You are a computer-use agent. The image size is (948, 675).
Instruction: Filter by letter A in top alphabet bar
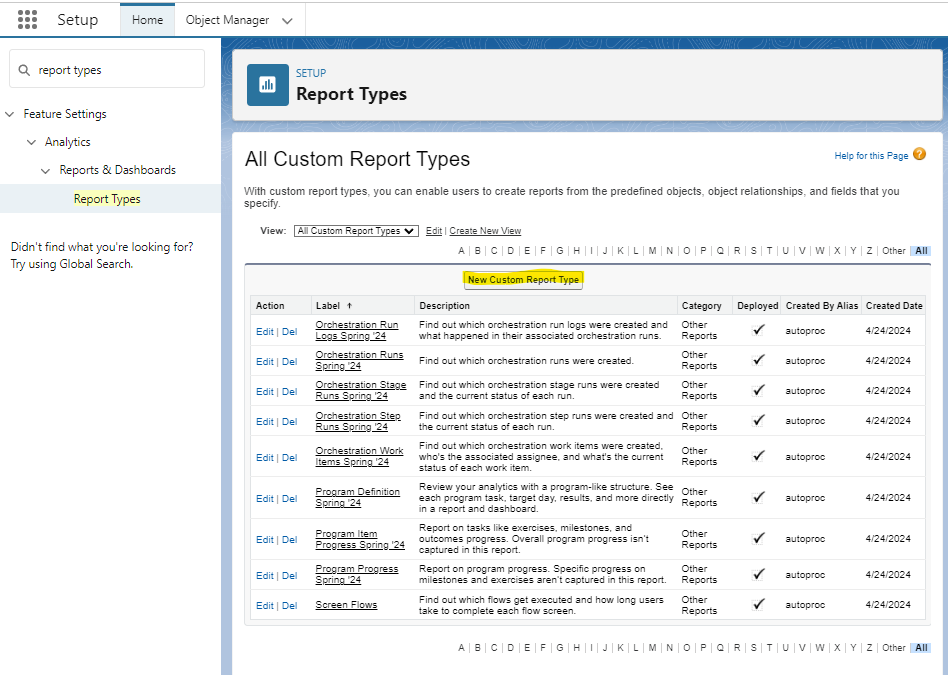point(461,250)
